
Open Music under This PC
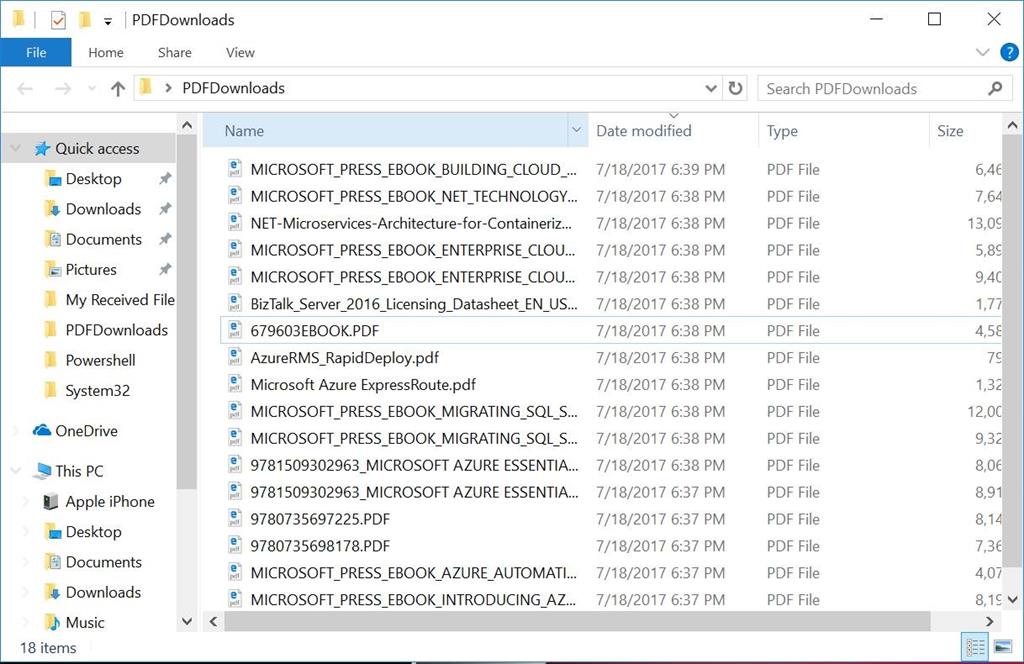tap(85, 622)
